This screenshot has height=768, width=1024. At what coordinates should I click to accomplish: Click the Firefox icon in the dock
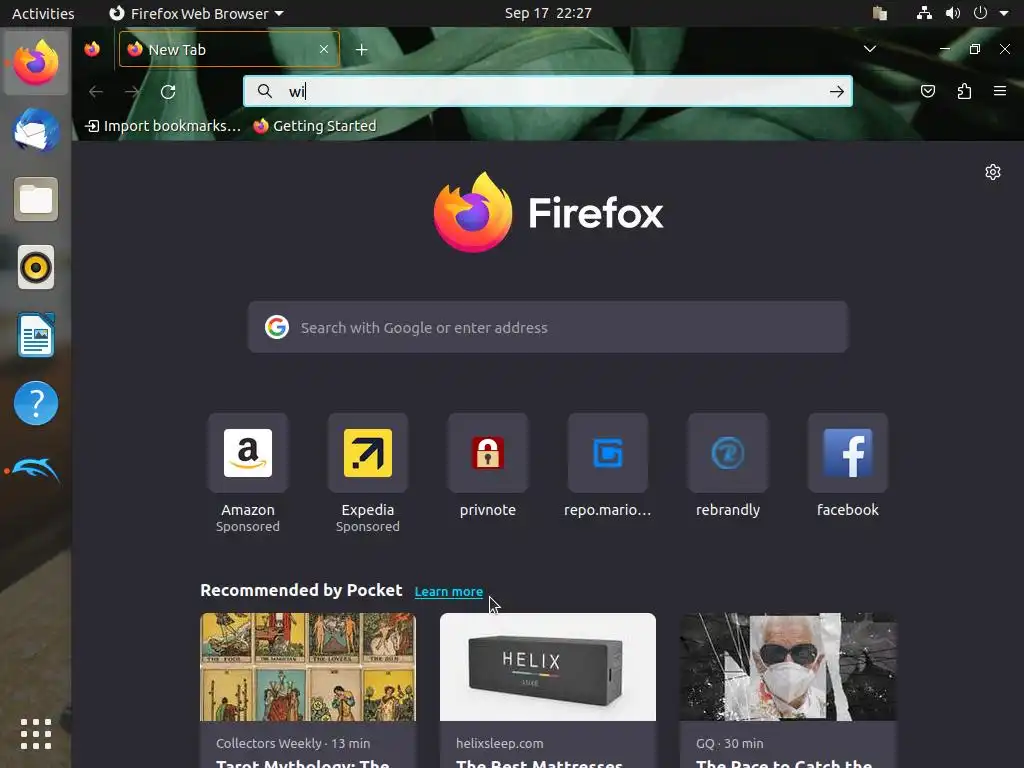coord(36,63)
